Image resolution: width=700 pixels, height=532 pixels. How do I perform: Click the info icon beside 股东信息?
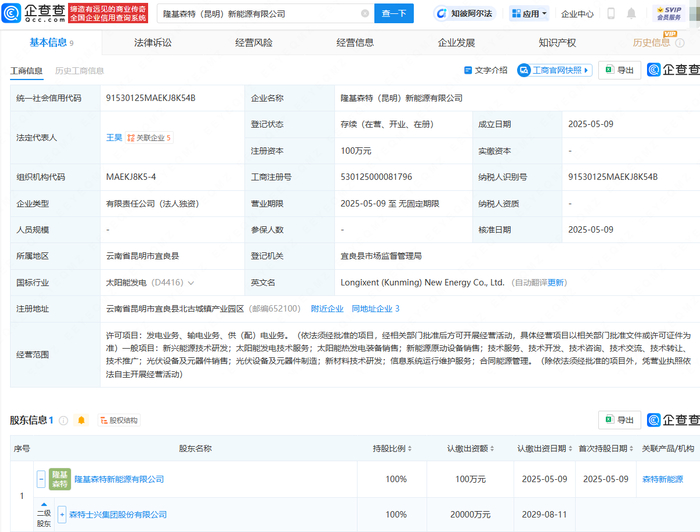click(x=63, y=420)
